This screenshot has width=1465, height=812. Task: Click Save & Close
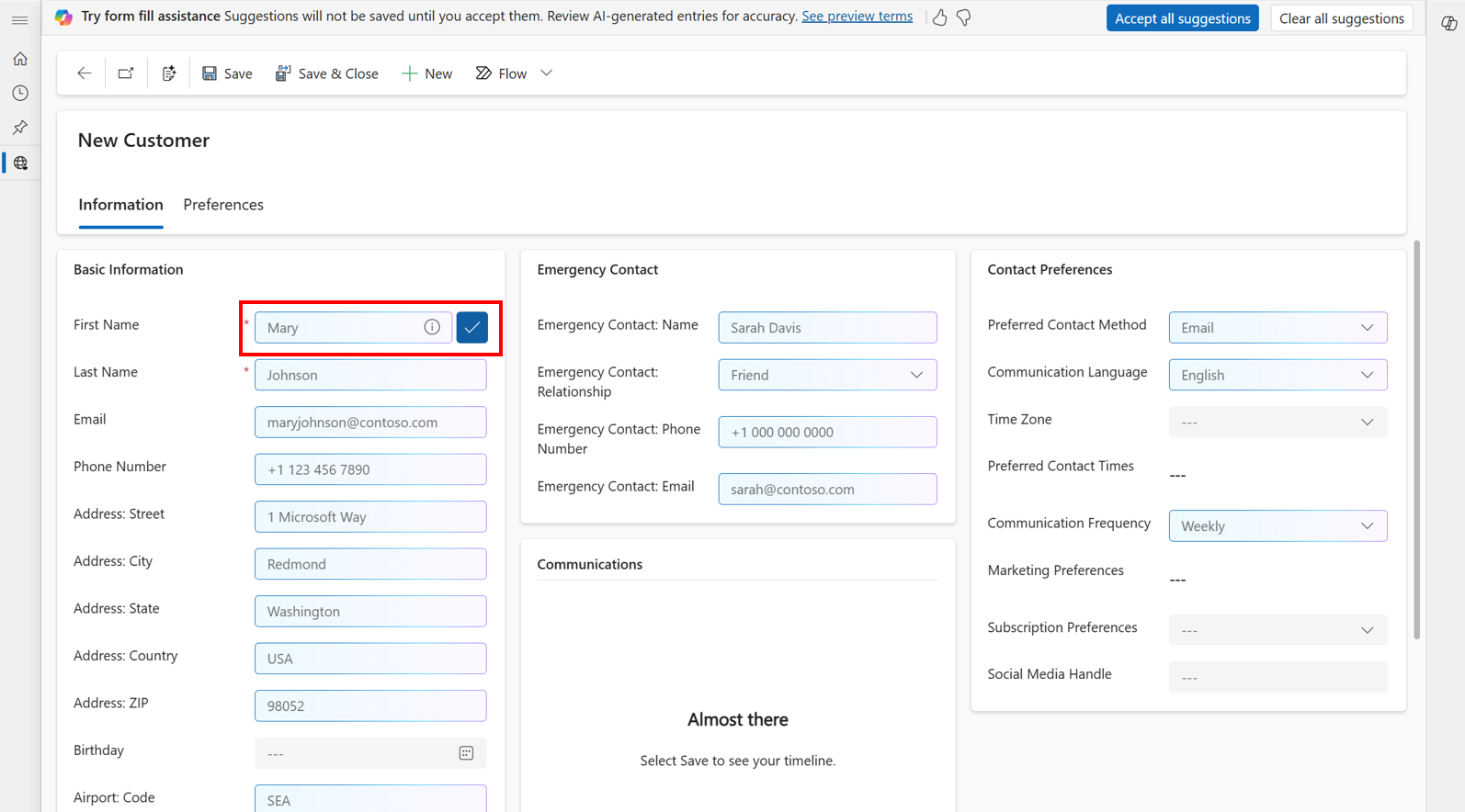click(x=326, y=73)
